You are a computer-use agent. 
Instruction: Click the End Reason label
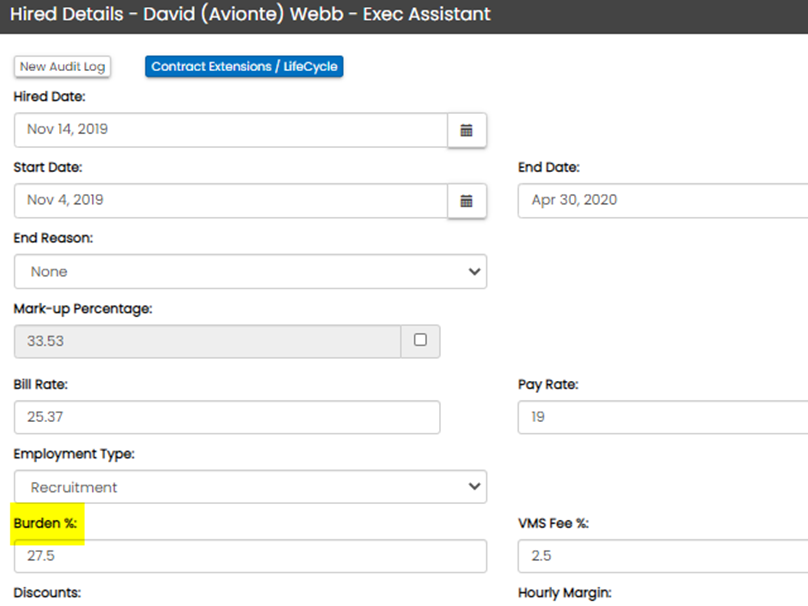click(x=54, y=238)
